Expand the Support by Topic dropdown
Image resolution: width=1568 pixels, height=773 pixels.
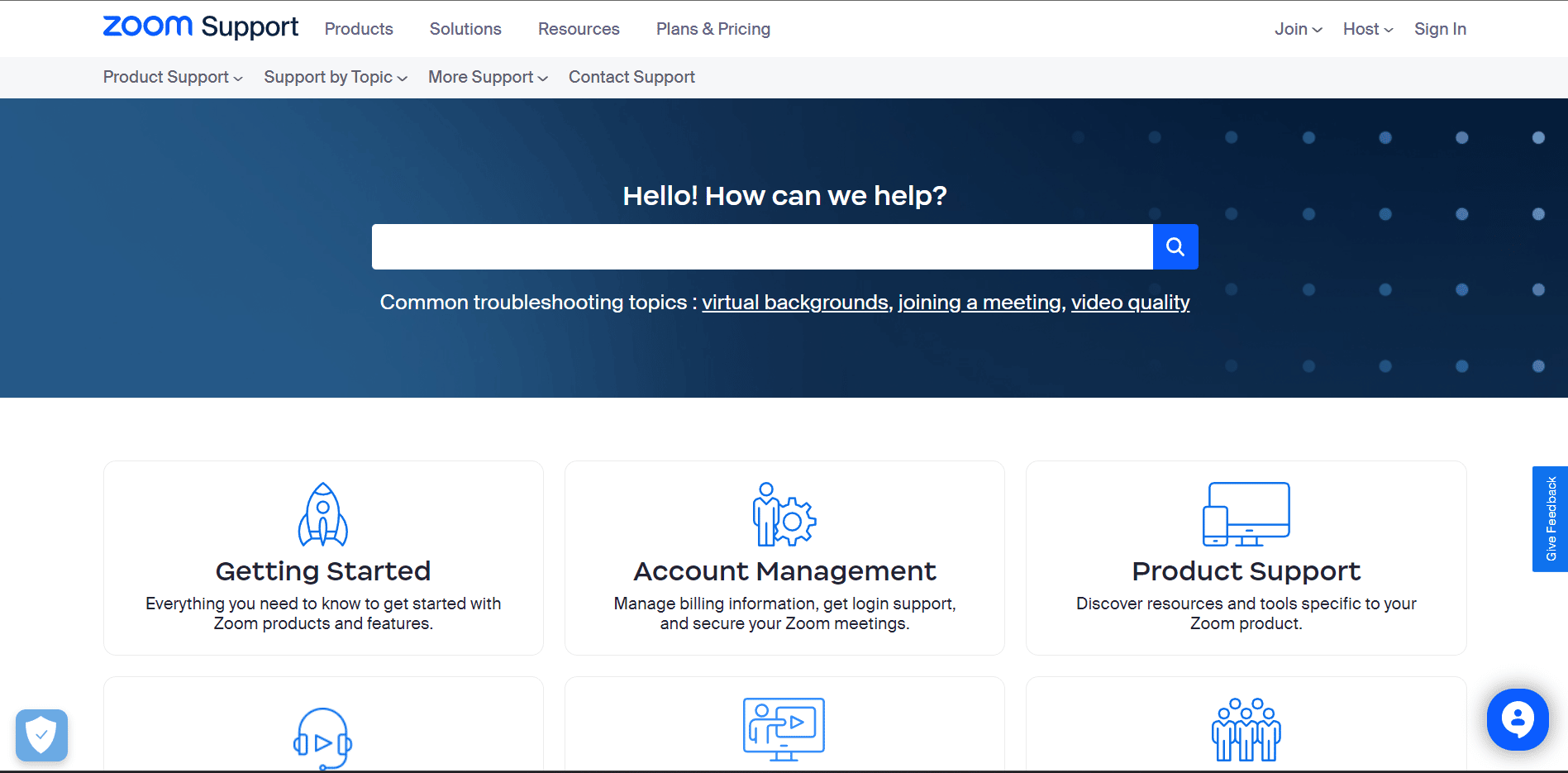(336, 77)
